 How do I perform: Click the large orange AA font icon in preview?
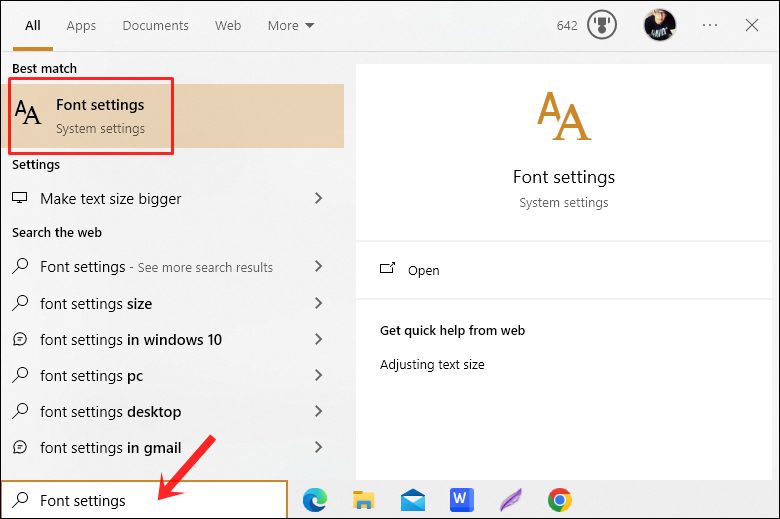point(564,116)
